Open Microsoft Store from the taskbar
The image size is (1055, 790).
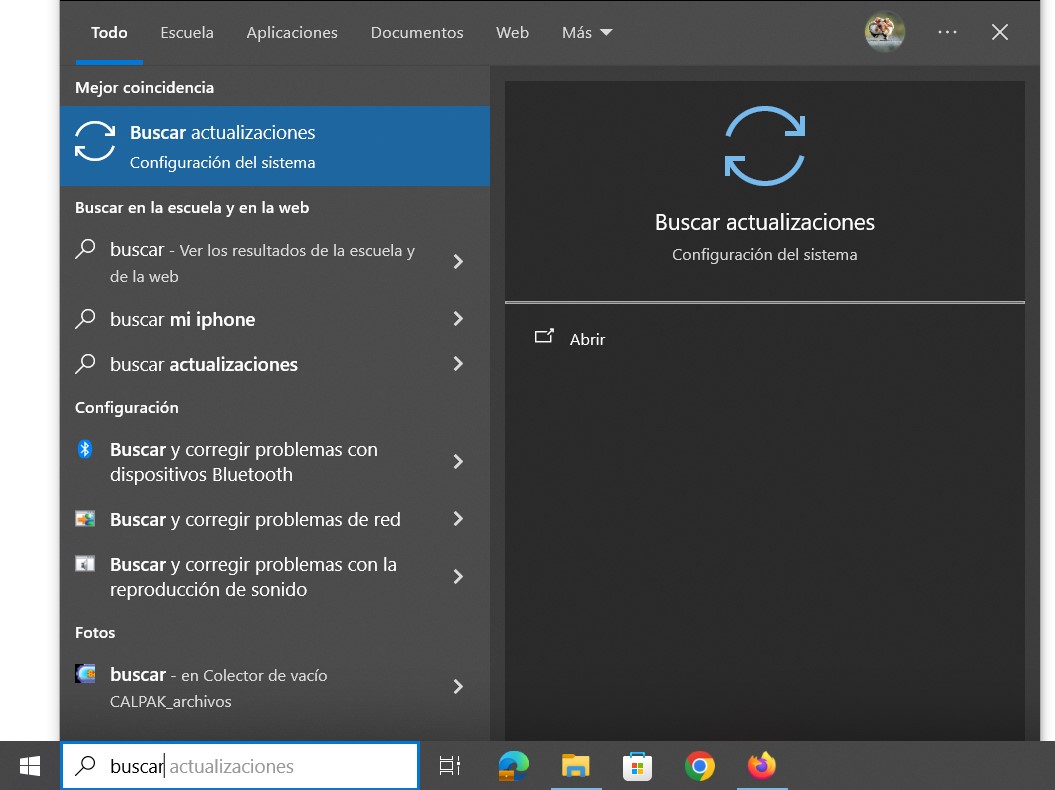(x=637, y=765)
